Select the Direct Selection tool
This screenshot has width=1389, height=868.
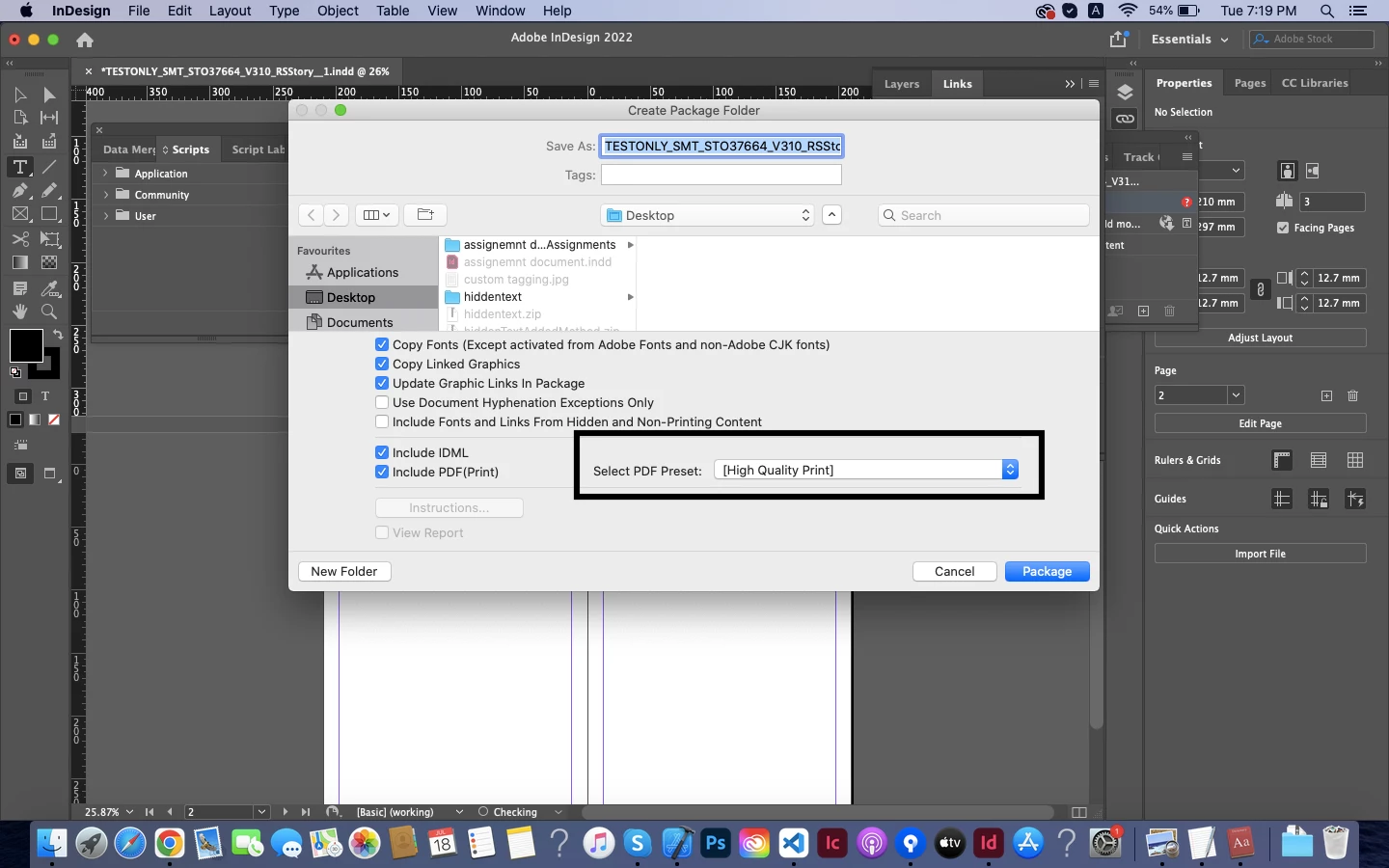(49, 95)
